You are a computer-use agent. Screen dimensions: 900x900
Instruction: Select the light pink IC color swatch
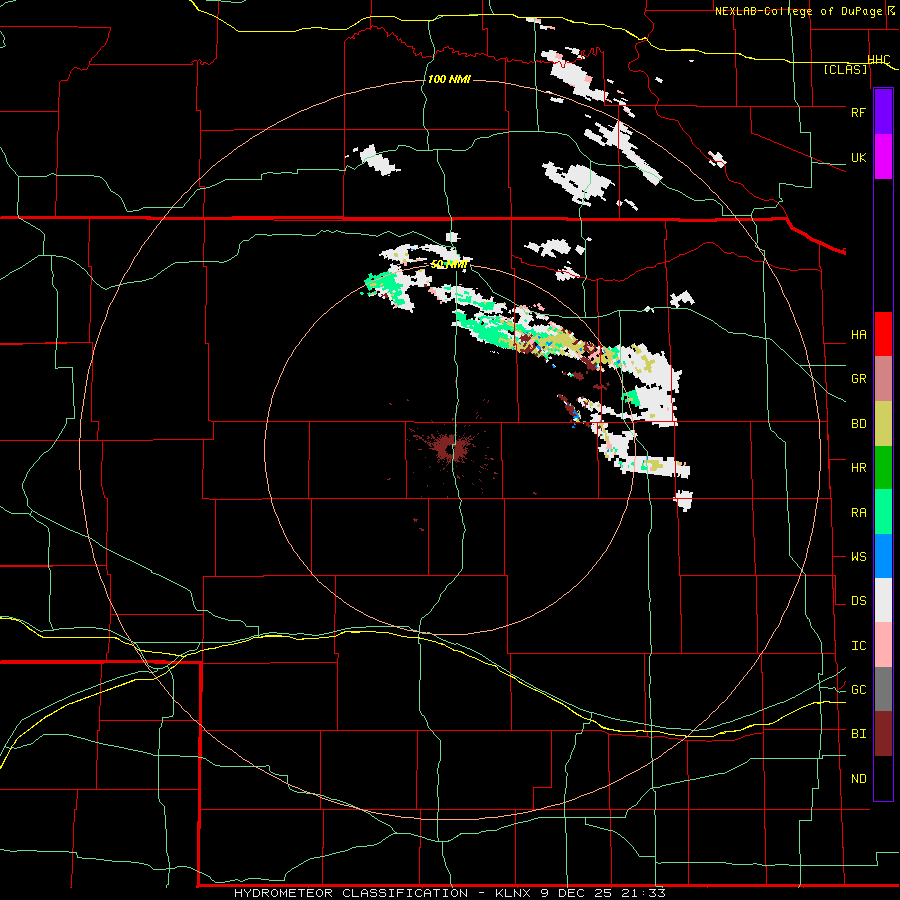[x=883, y=645]
